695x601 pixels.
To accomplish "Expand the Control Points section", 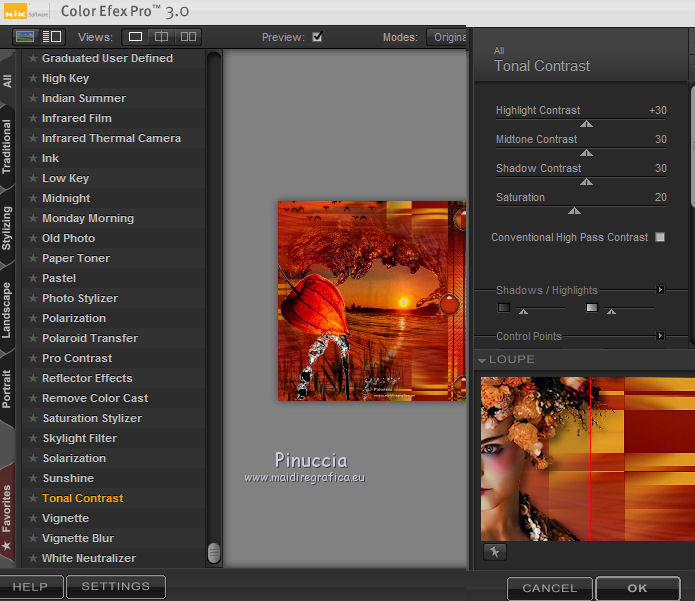I will pos(660,336).
